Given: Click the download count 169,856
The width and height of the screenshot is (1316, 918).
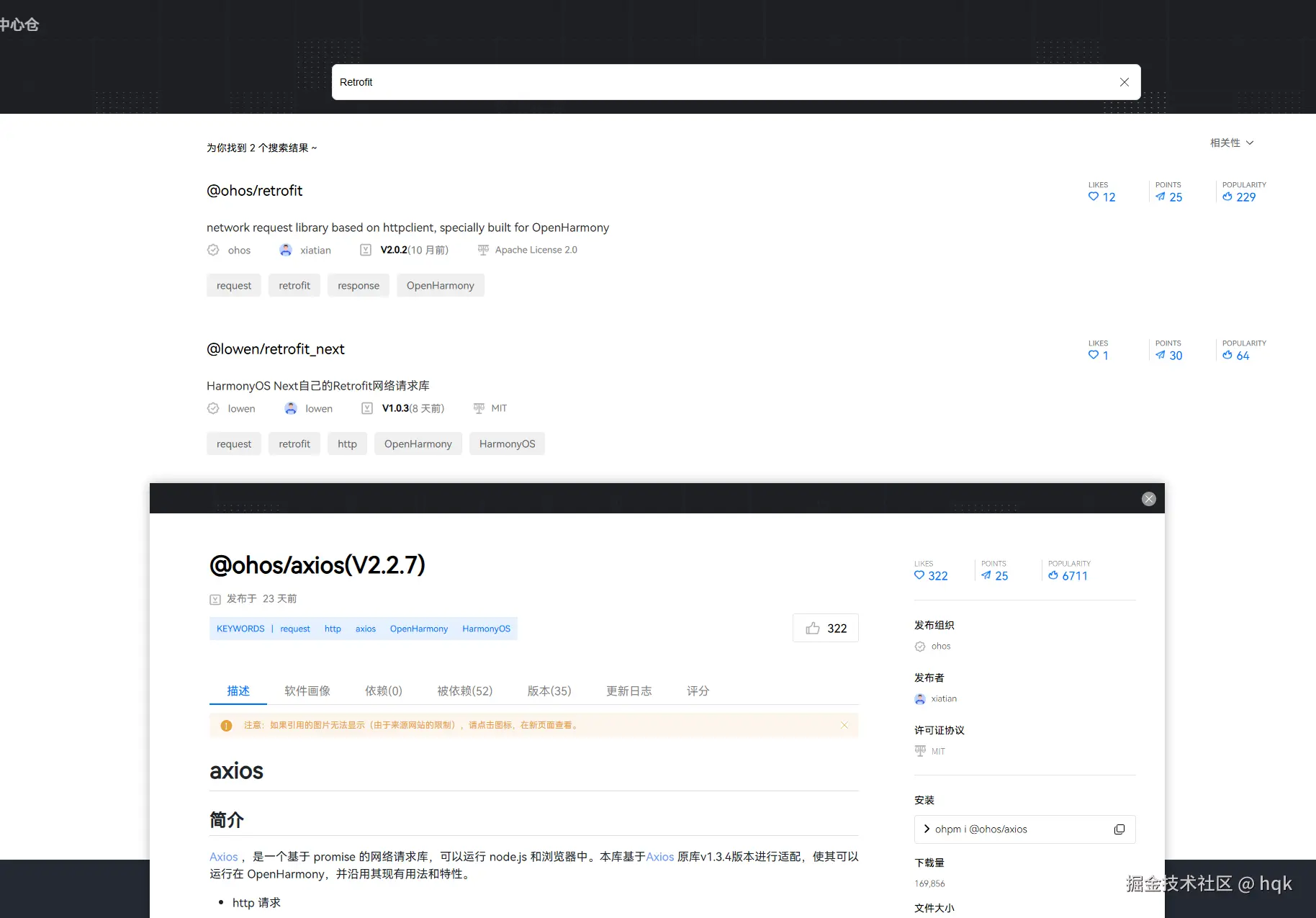Looking at the screenshot, I should (x=929, y=883).
